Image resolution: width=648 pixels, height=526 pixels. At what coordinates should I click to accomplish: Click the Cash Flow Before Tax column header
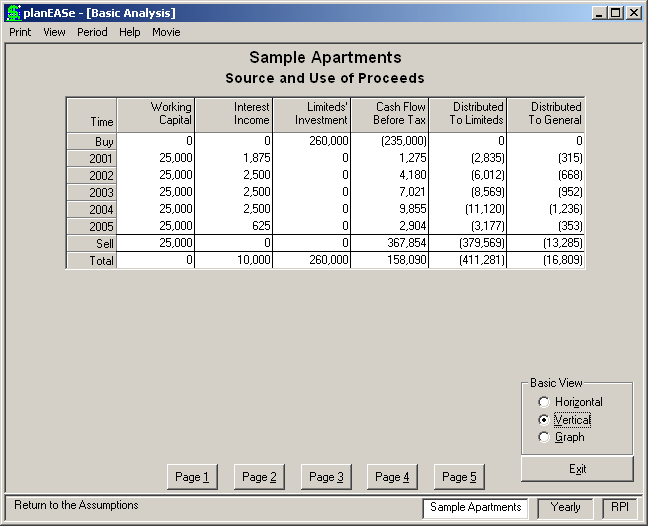(390, 115)
